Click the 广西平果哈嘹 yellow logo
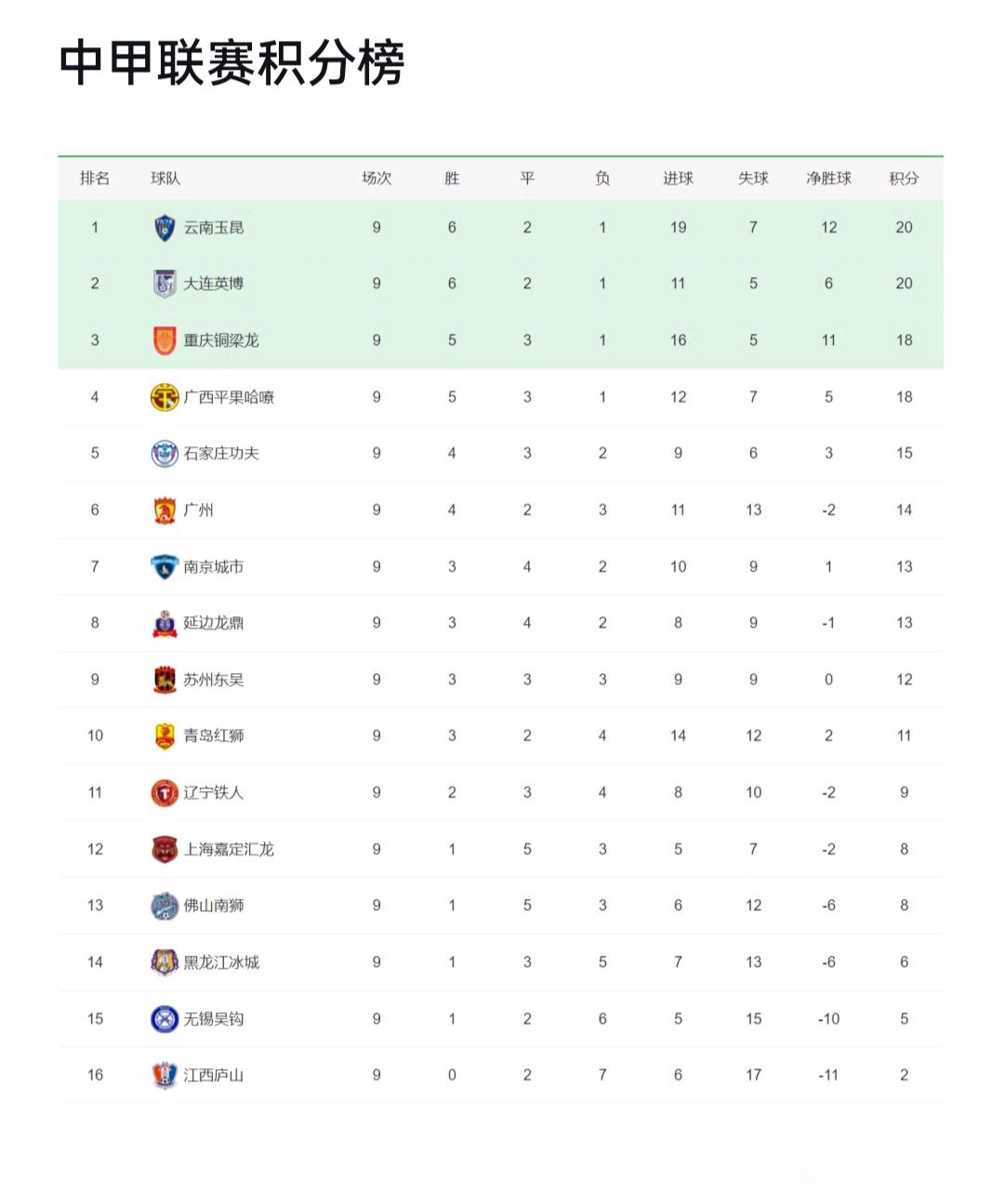Screen dimensions: 1004x1204 165,397
